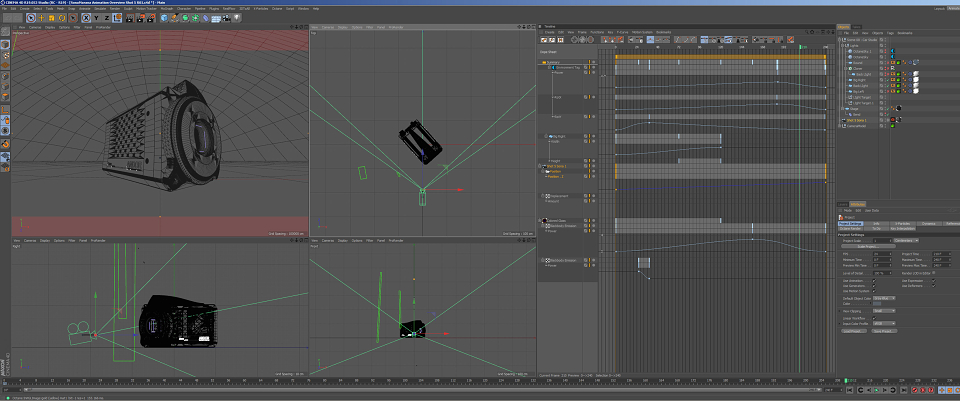Click the Scale tool icon
Screen dimensions: 960x401
click(51, 18)
